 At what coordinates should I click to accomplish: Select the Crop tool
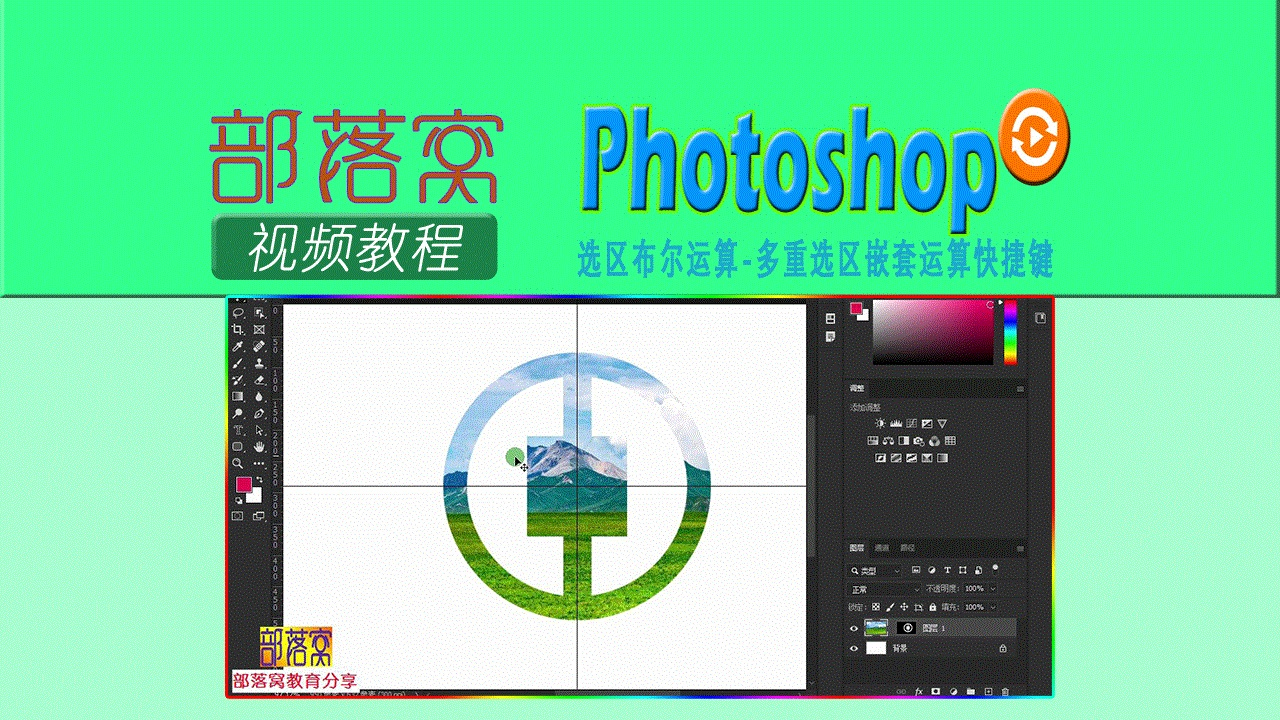(238, 329)
